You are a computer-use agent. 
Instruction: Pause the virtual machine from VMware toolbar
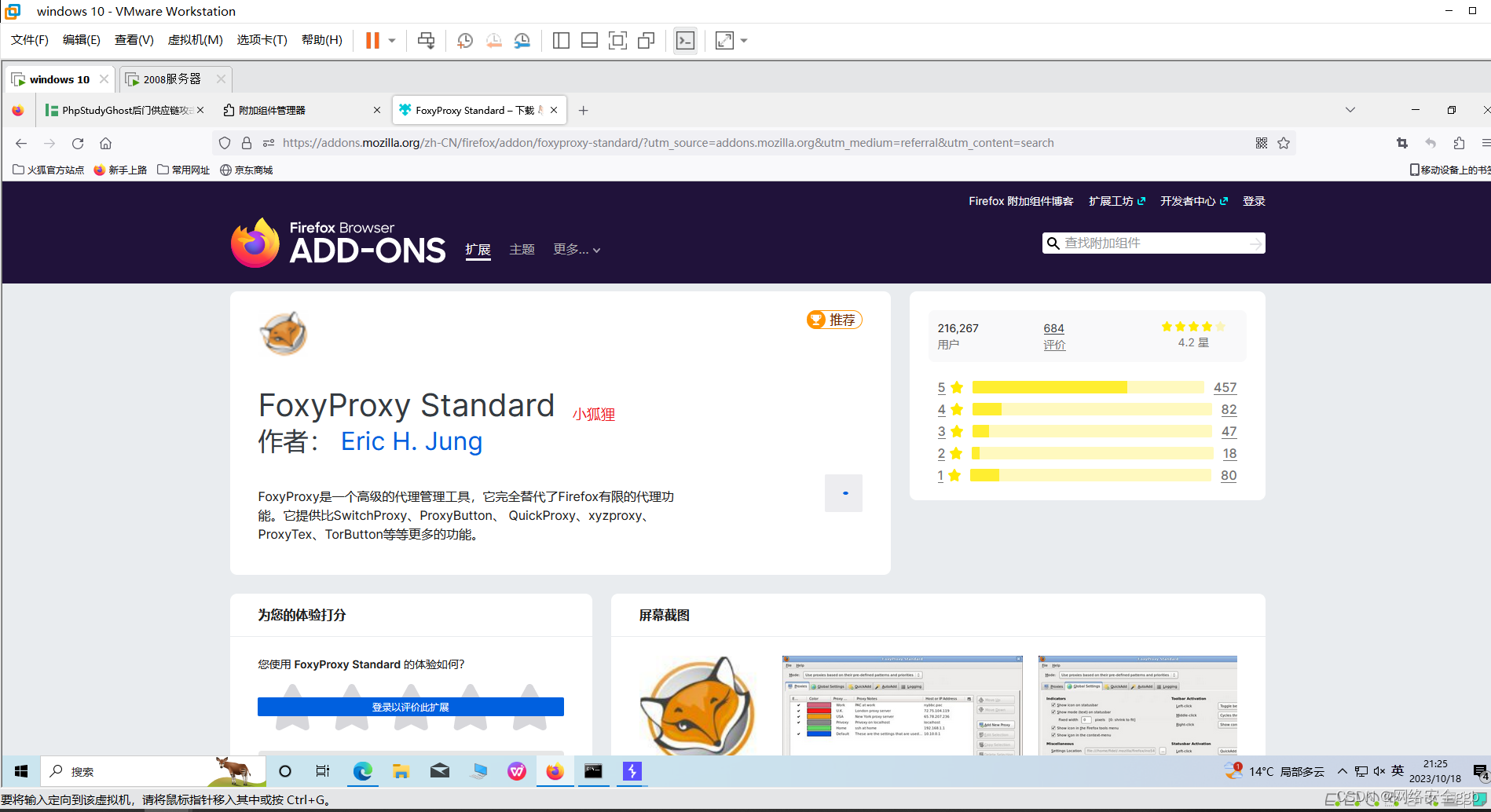[372, 40]
